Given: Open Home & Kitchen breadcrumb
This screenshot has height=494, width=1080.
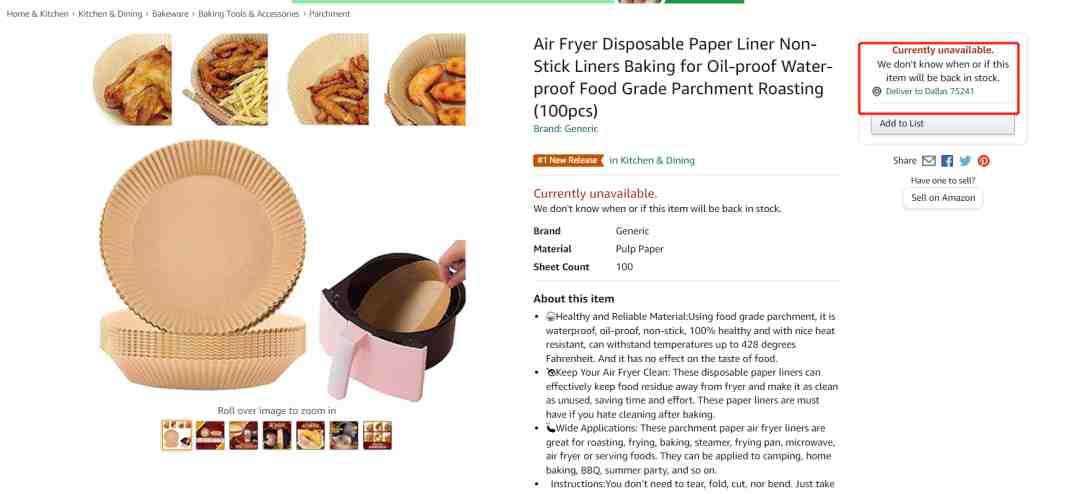Looking at the screenshot, I should coord(38,14).
